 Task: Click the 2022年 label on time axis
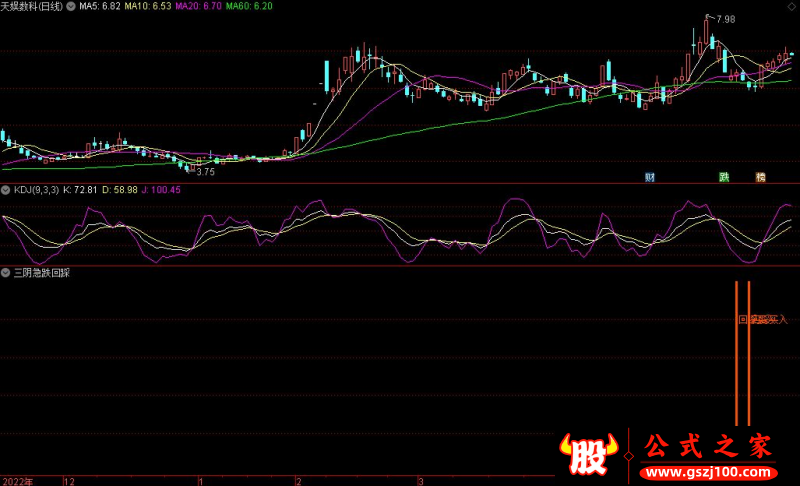click(x=18, y=481)
